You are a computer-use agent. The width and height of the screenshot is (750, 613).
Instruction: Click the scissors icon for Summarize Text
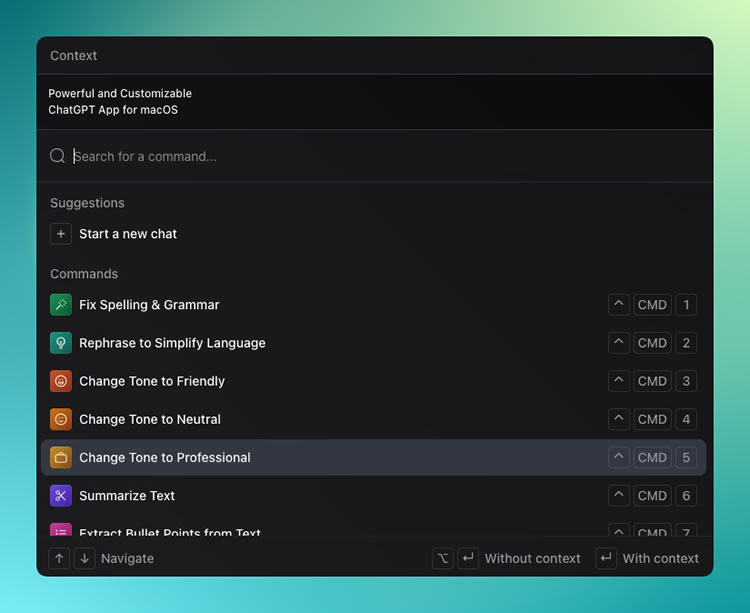(61, 496)
